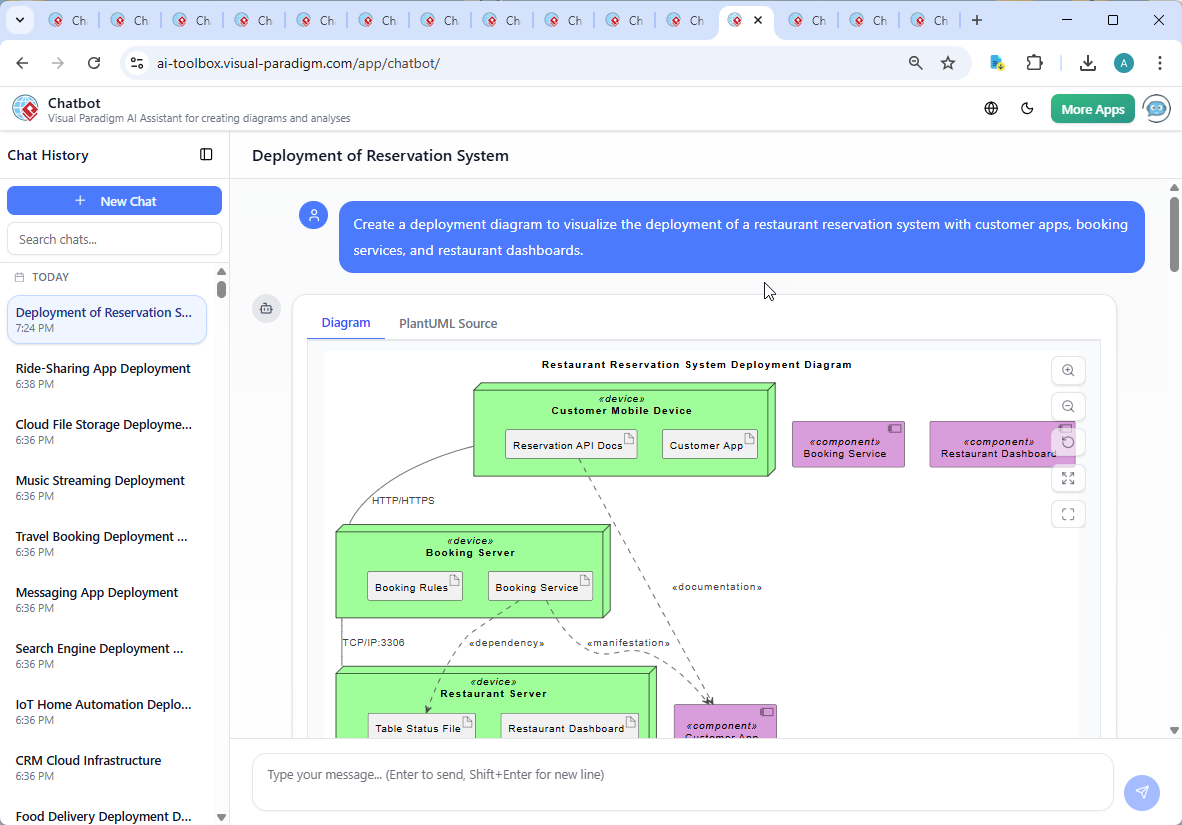Zoom out of the deployment diagram
1182x825 pixels.
pyautogui.click(x=1068, y=406)
